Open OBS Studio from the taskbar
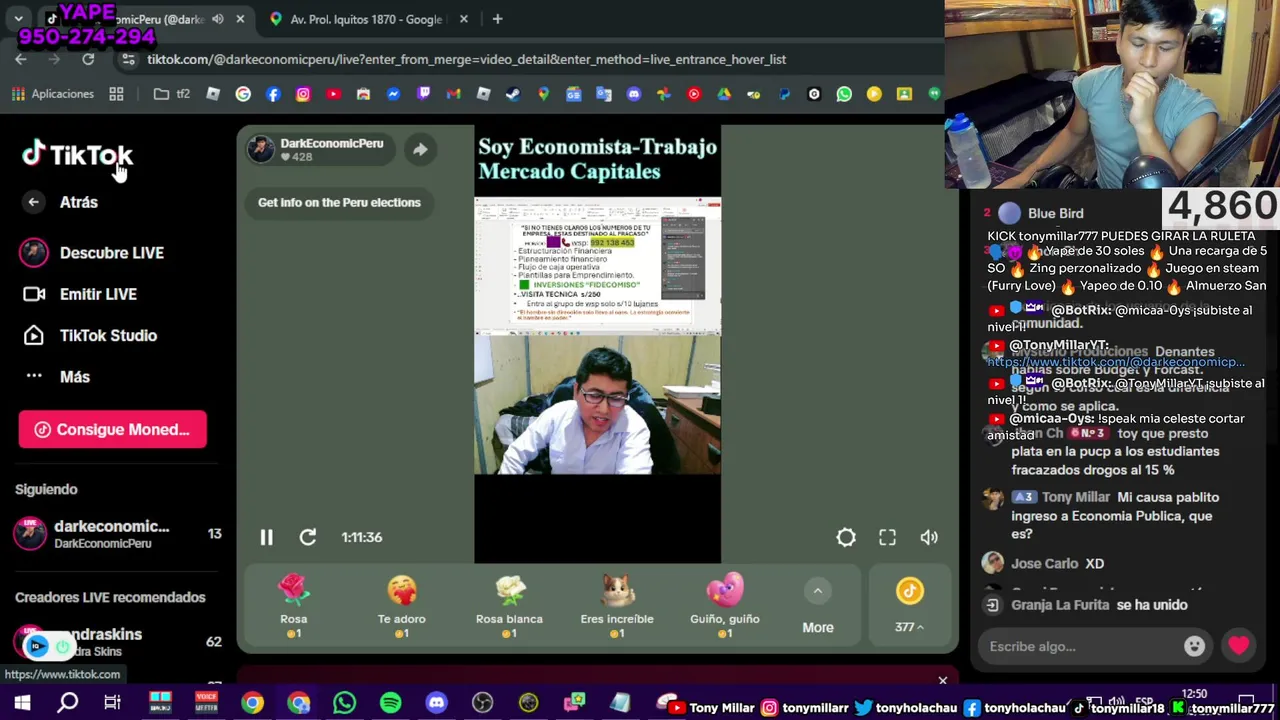The width and height of the screenshot is (1280, 720). [482, 703]
